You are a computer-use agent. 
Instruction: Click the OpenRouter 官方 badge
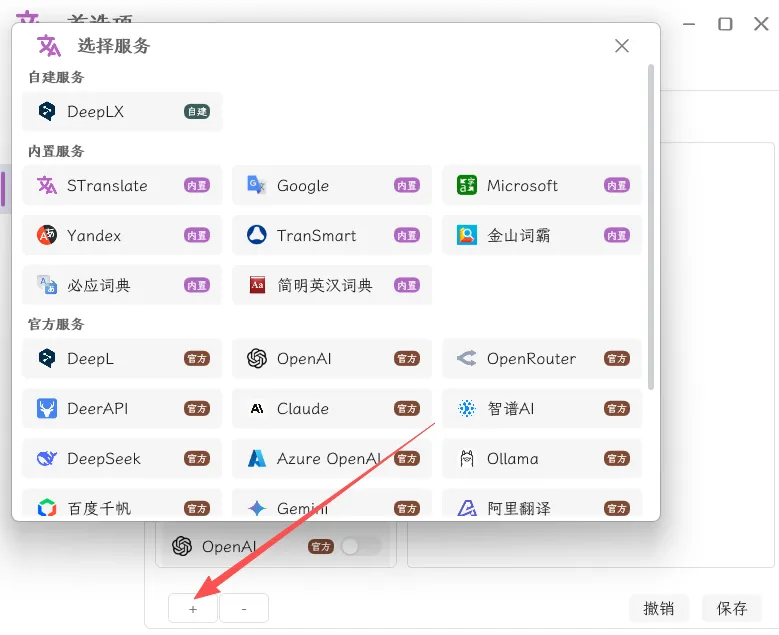[617, 358]
